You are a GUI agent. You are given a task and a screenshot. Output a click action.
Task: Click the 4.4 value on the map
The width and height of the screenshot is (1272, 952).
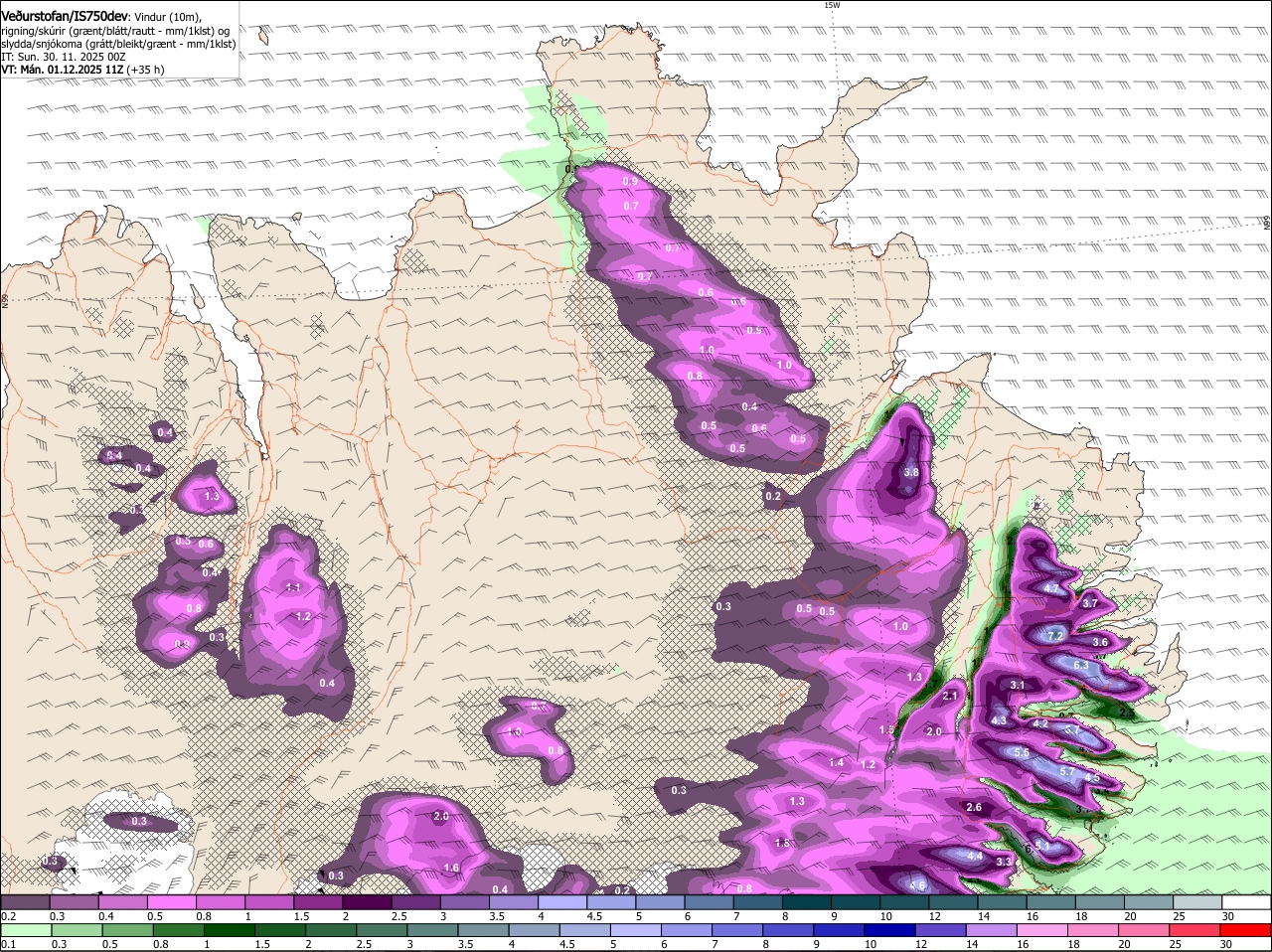(975, 856)
